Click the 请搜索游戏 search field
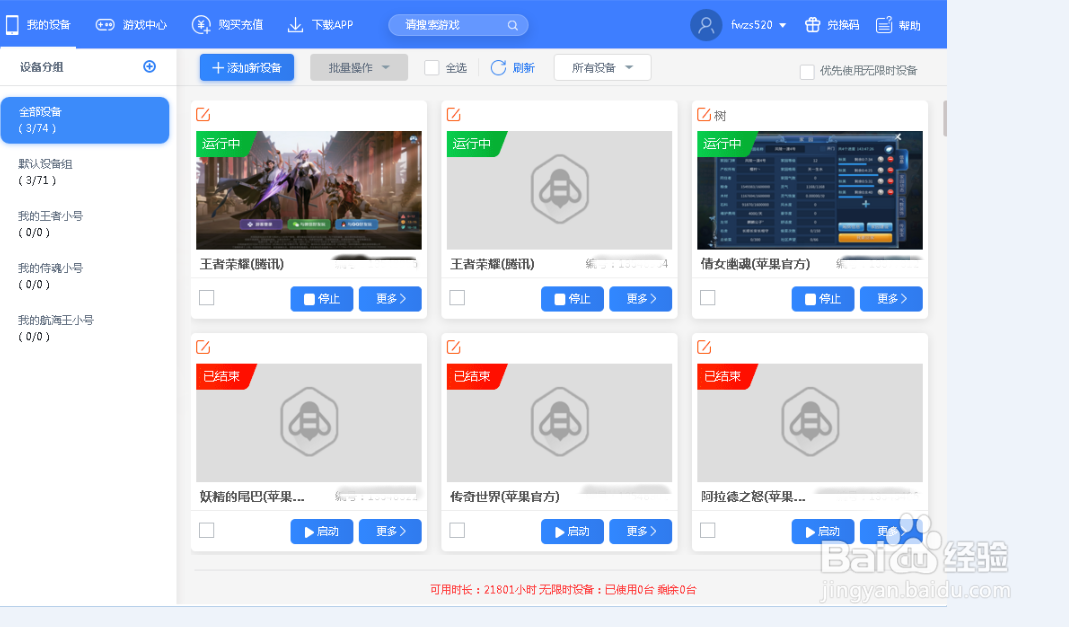Screen dimensions: 1069x627 (x=448, y=25)
